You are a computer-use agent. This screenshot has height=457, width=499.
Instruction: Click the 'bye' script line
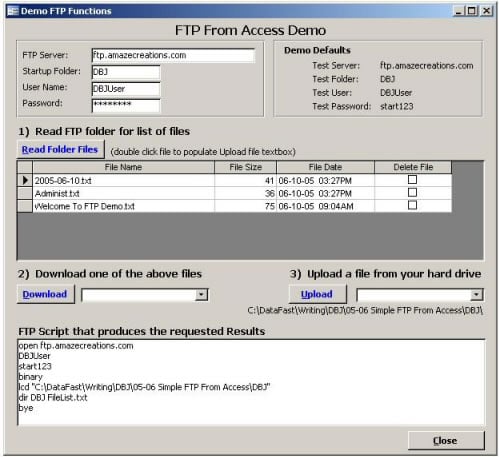click(26, 408)
